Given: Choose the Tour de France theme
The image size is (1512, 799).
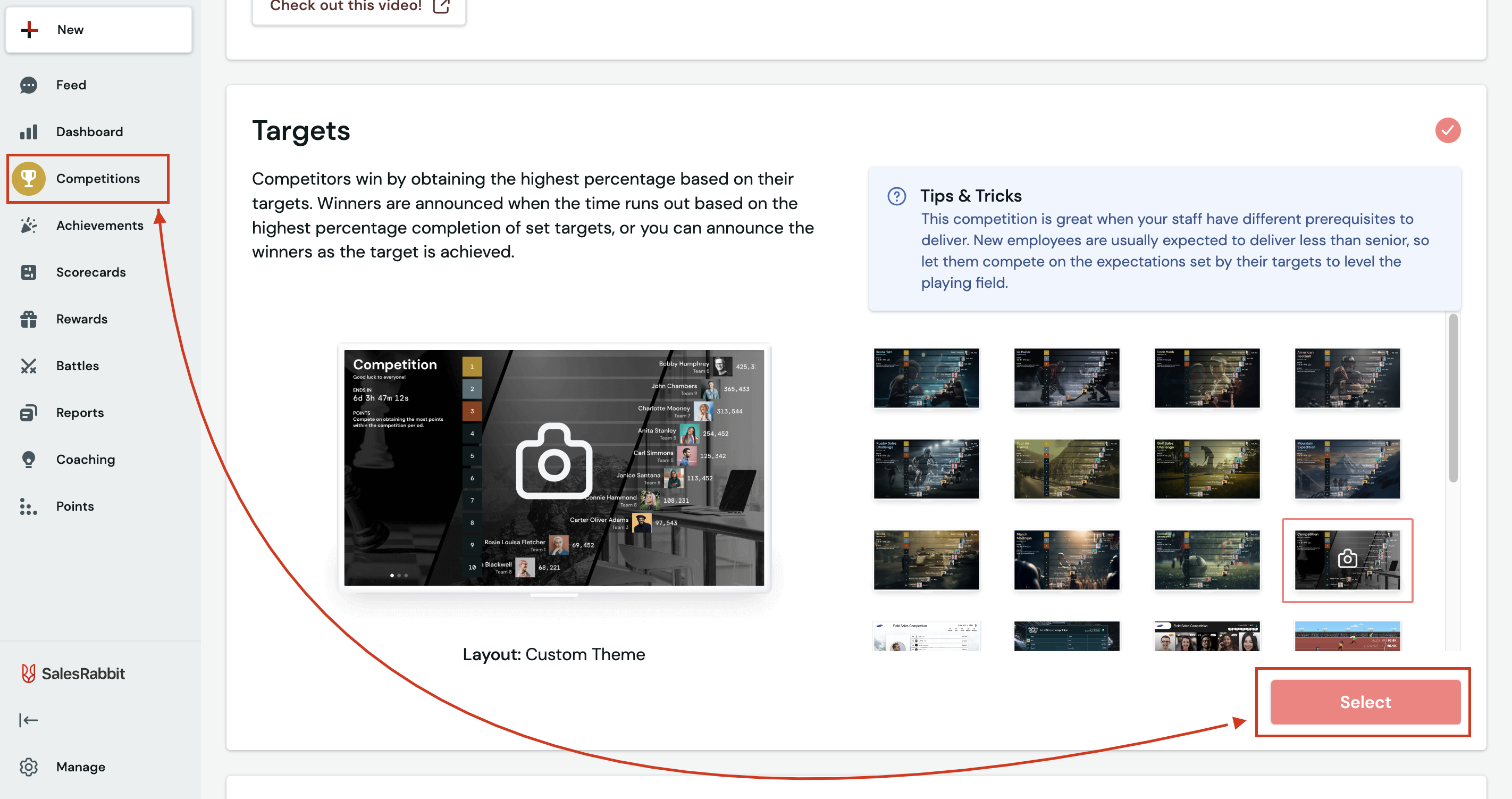Looking at the screenshot, I should (x=1066, y=469).
